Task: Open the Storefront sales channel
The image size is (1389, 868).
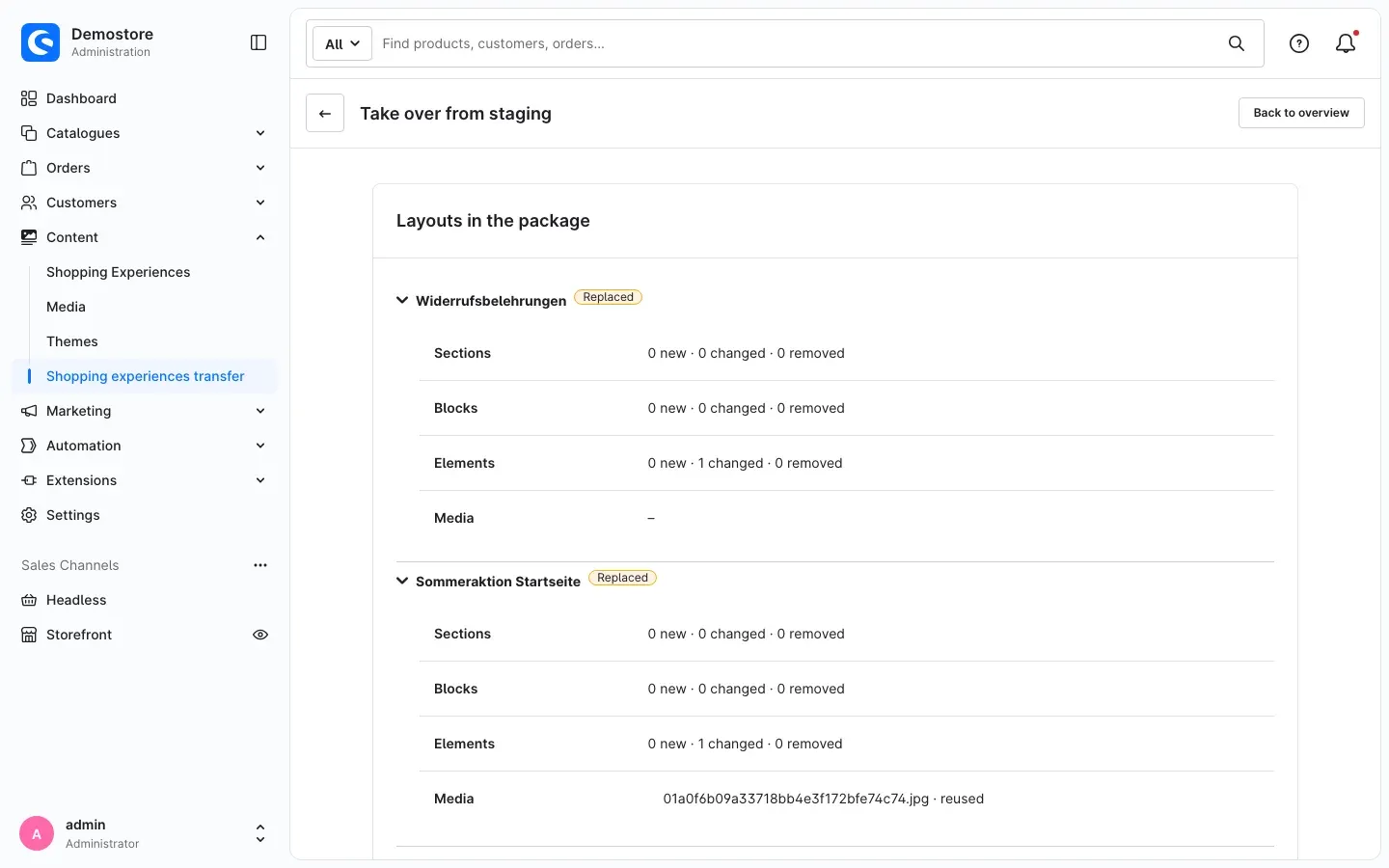Action: click(79, 635)
